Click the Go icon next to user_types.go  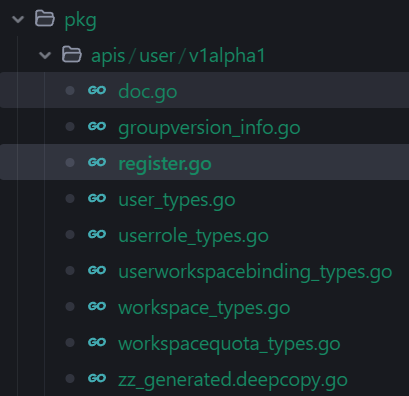click(x=97, y=198)
